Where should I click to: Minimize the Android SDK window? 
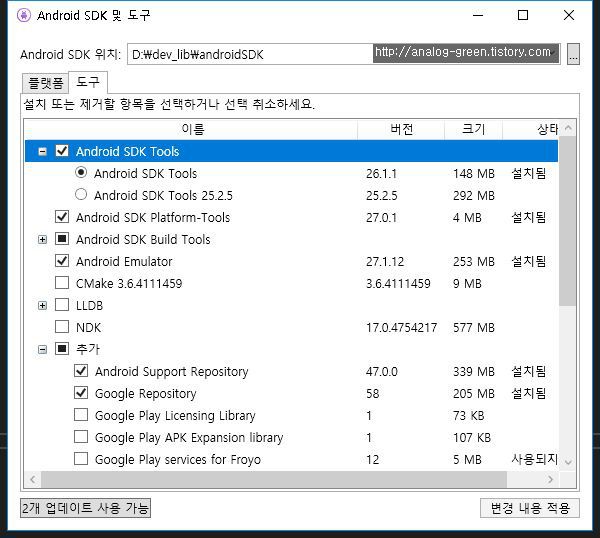(x=478, y=15)
